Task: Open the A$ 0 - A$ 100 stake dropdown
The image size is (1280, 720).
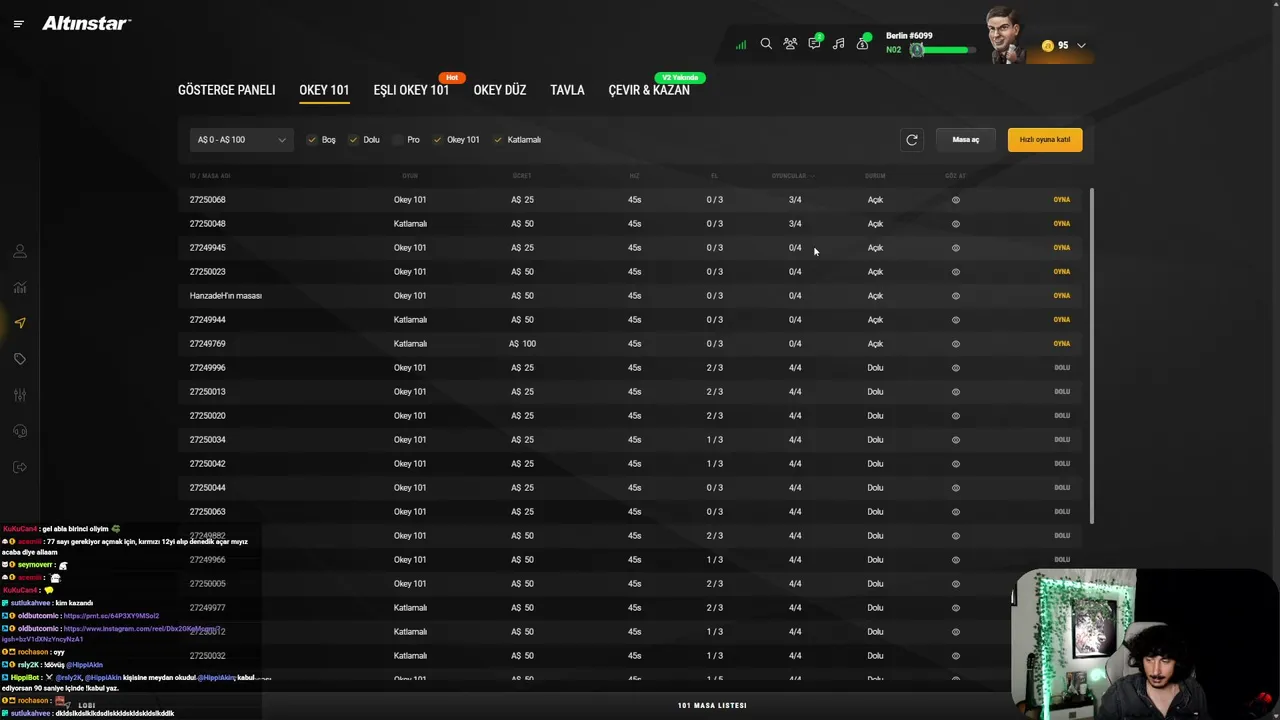Action: 241,140
